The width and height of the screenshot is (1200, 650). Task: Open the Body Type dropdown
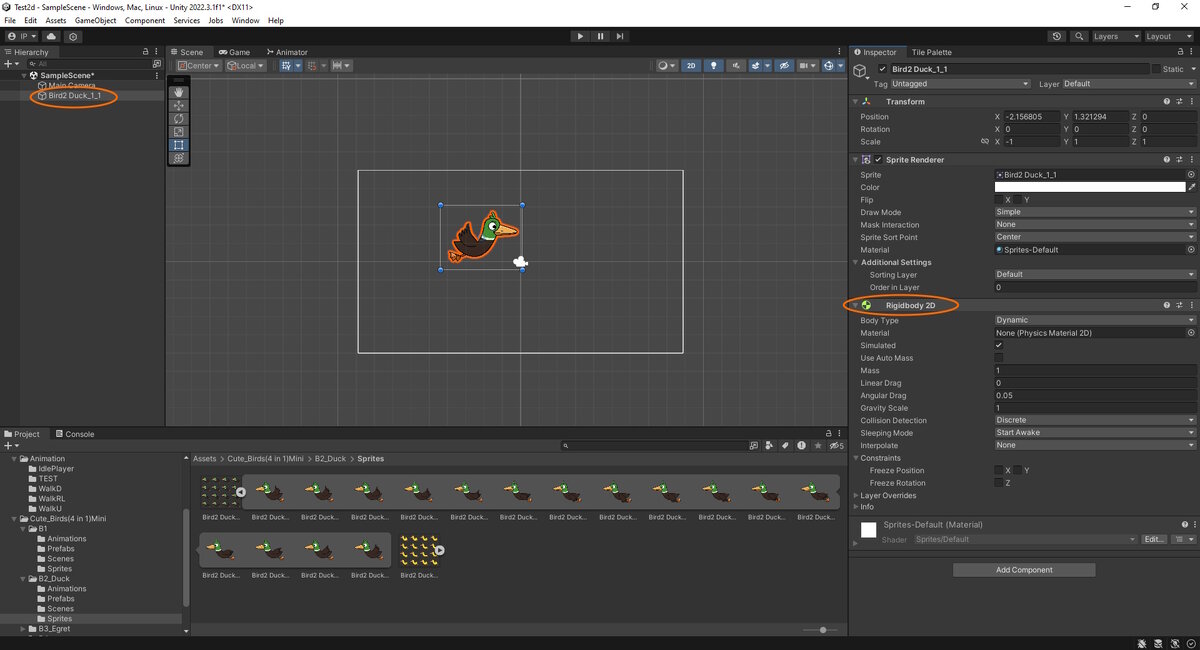(1095, 320)
